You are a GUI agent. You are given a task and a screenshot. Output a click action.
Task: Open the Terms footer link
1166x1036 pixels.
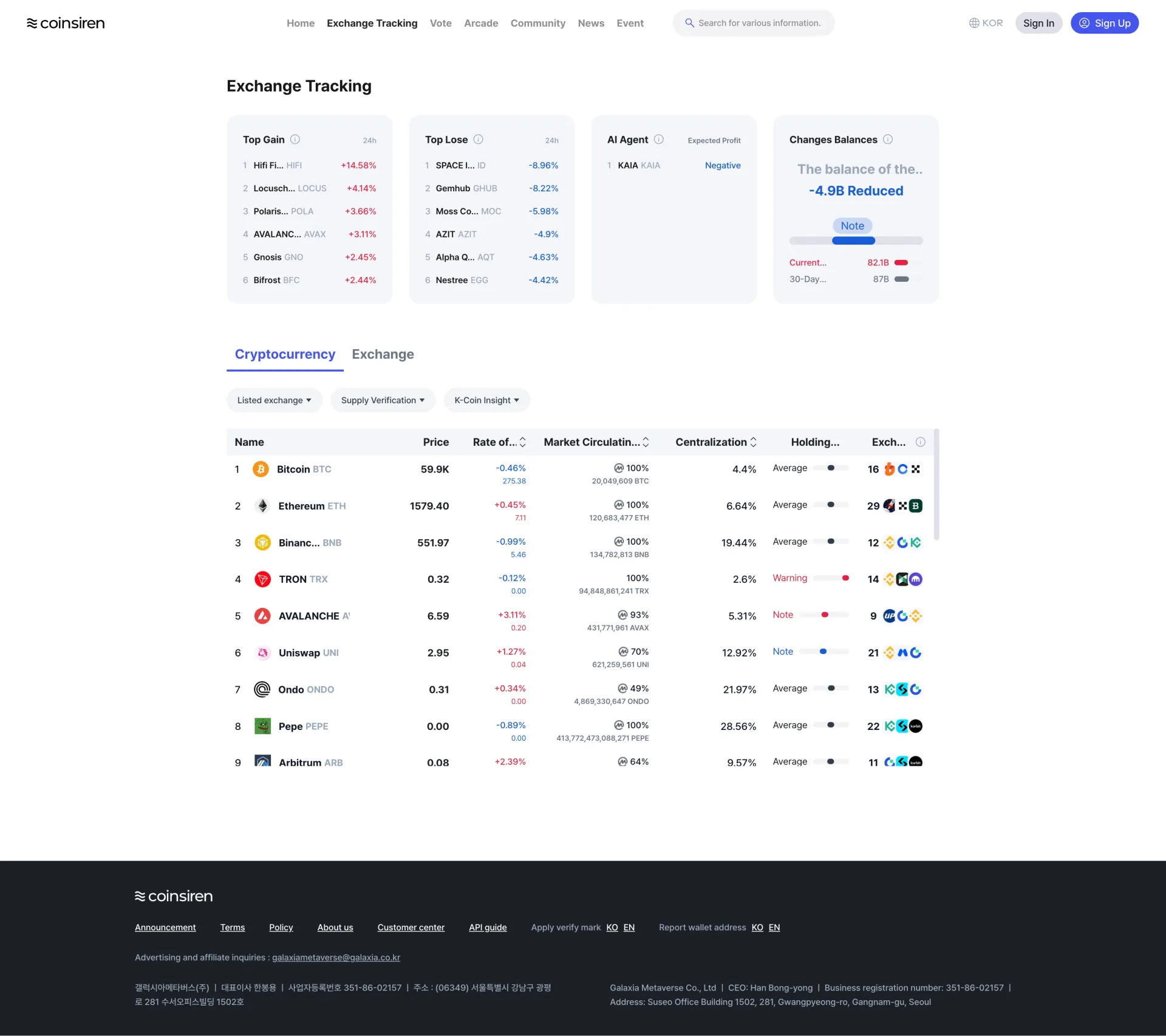[x=233, y=928]
